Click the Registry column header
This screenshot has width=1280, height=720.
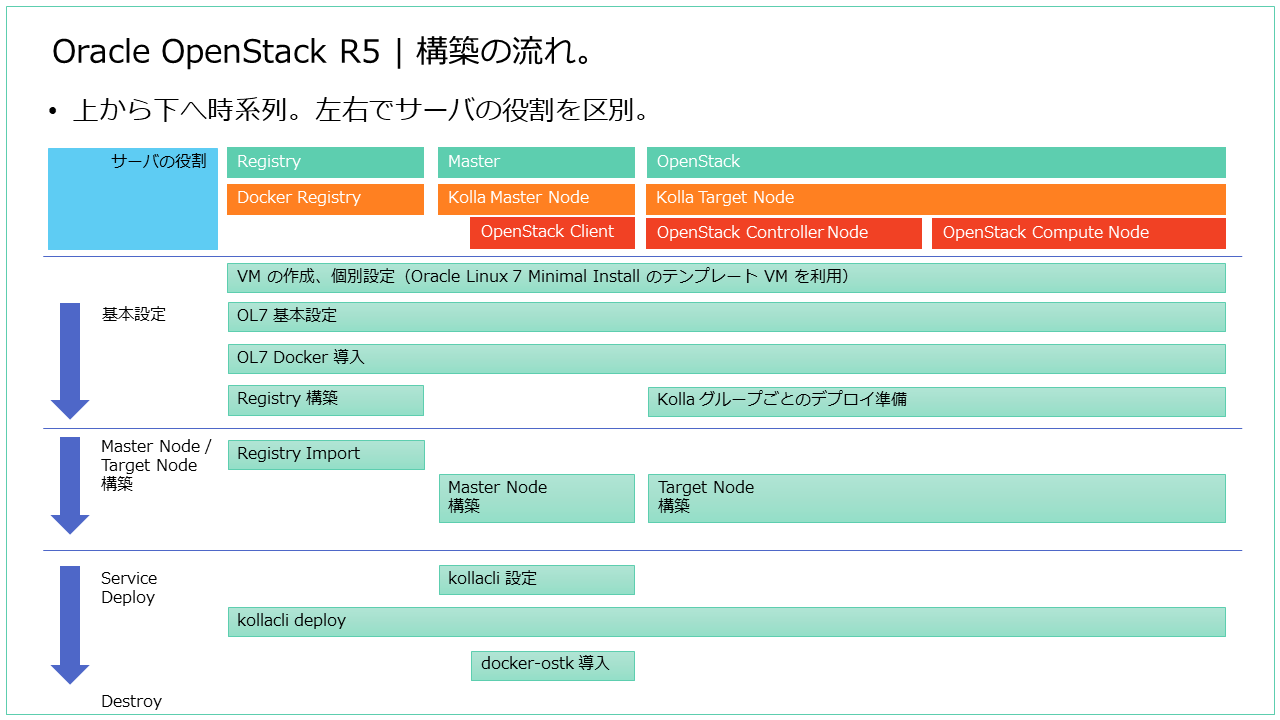pos(324,161)
